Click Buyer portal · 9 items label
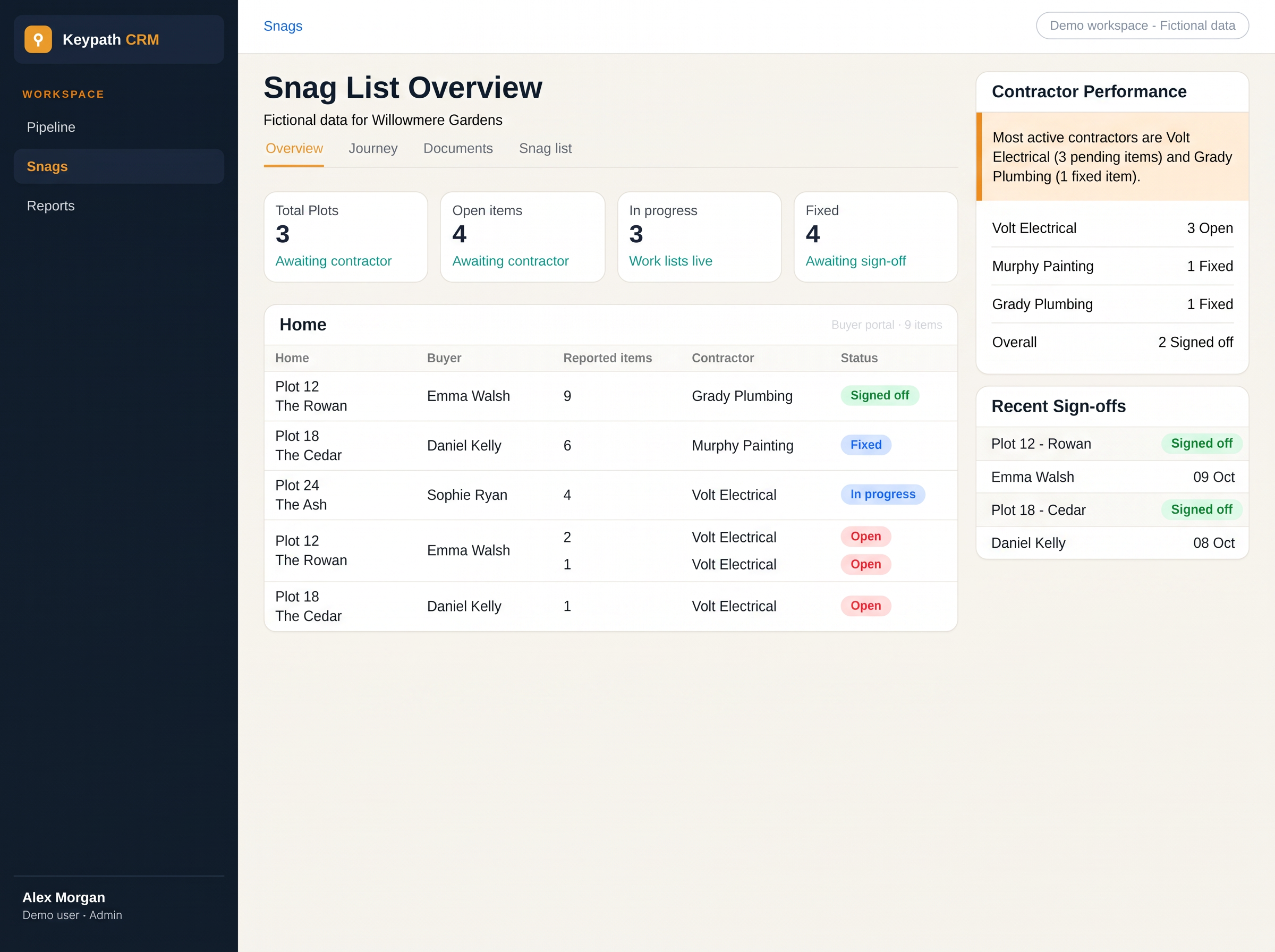 887,325
